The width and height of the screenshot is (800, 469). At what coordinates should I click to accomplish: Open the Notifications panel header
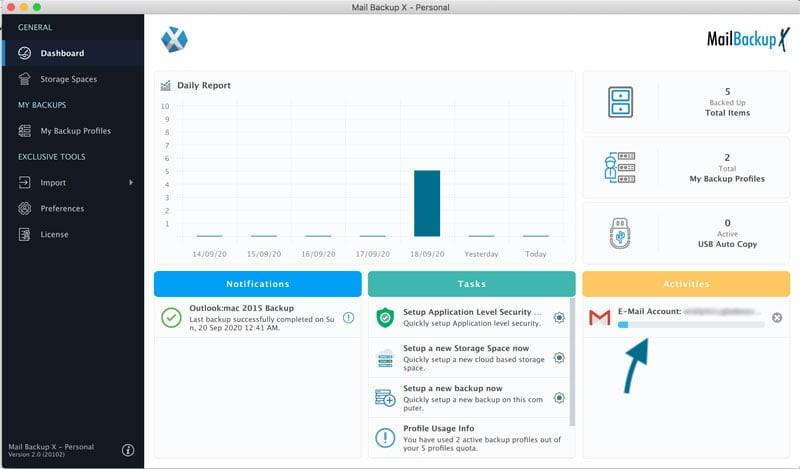[258, 284]
